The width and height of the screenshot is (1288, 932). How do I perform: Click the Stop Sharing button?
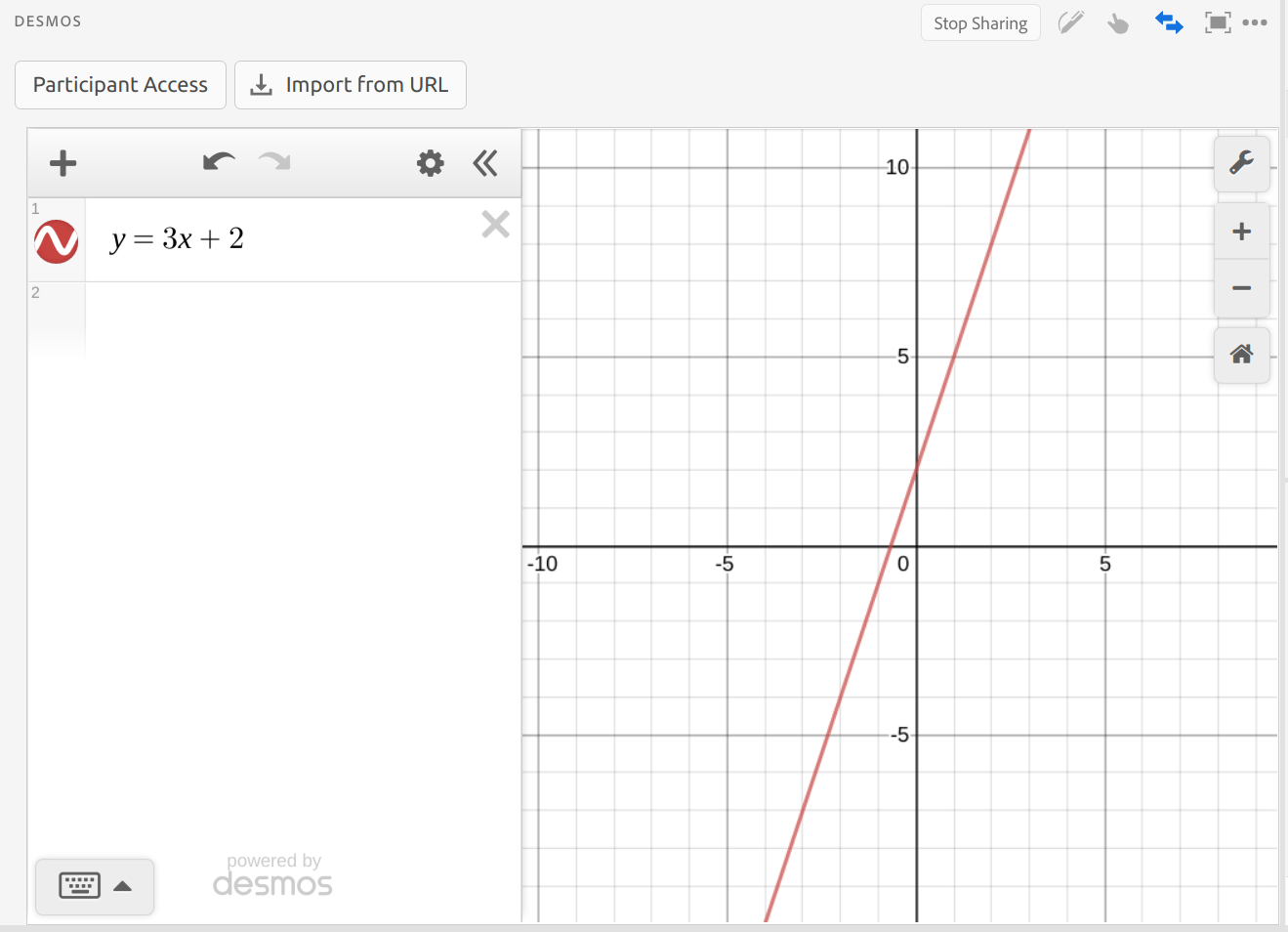click(980, 23)
